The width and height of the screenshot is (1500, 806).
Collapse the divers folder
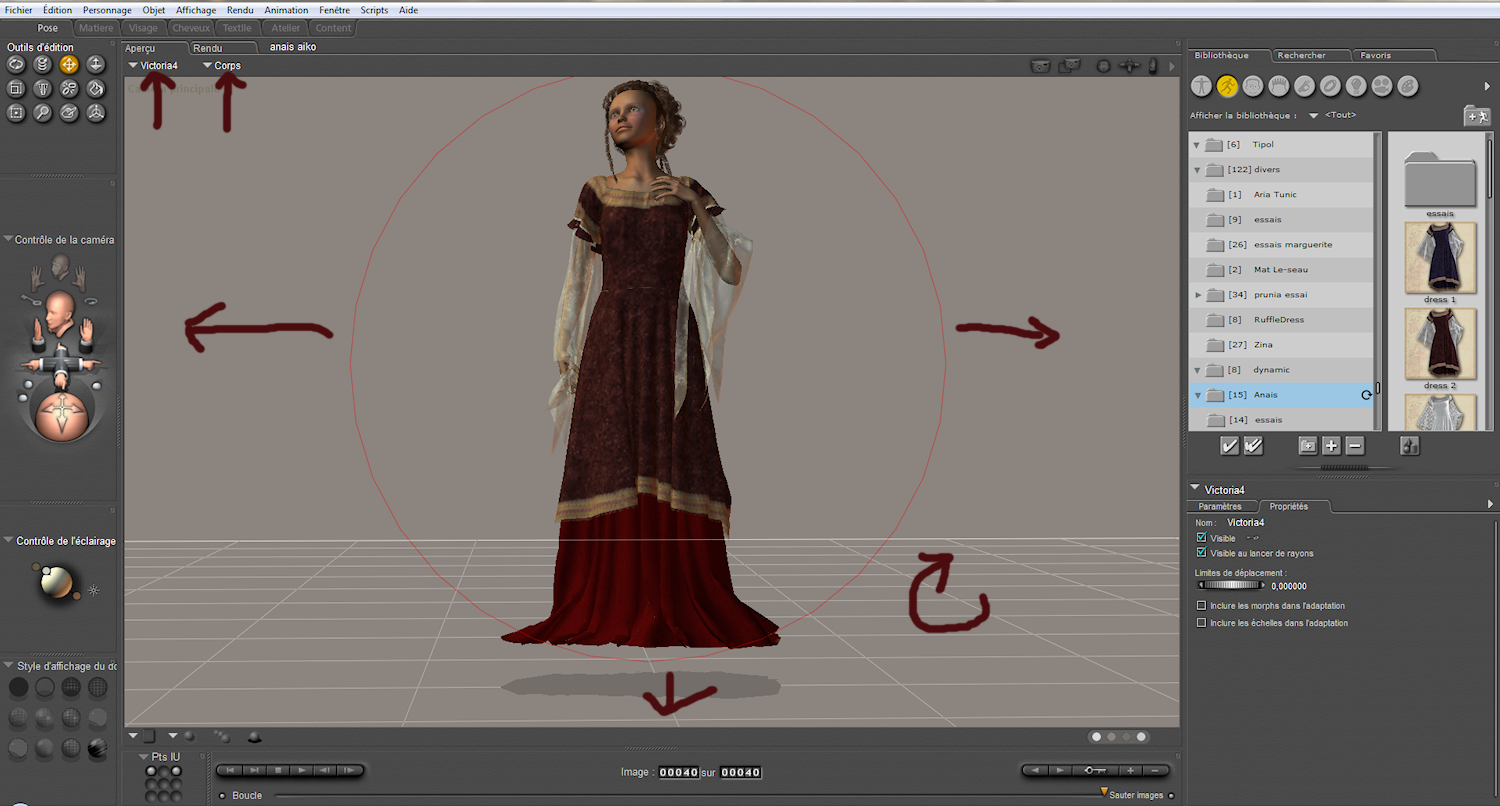(1196, 170)
